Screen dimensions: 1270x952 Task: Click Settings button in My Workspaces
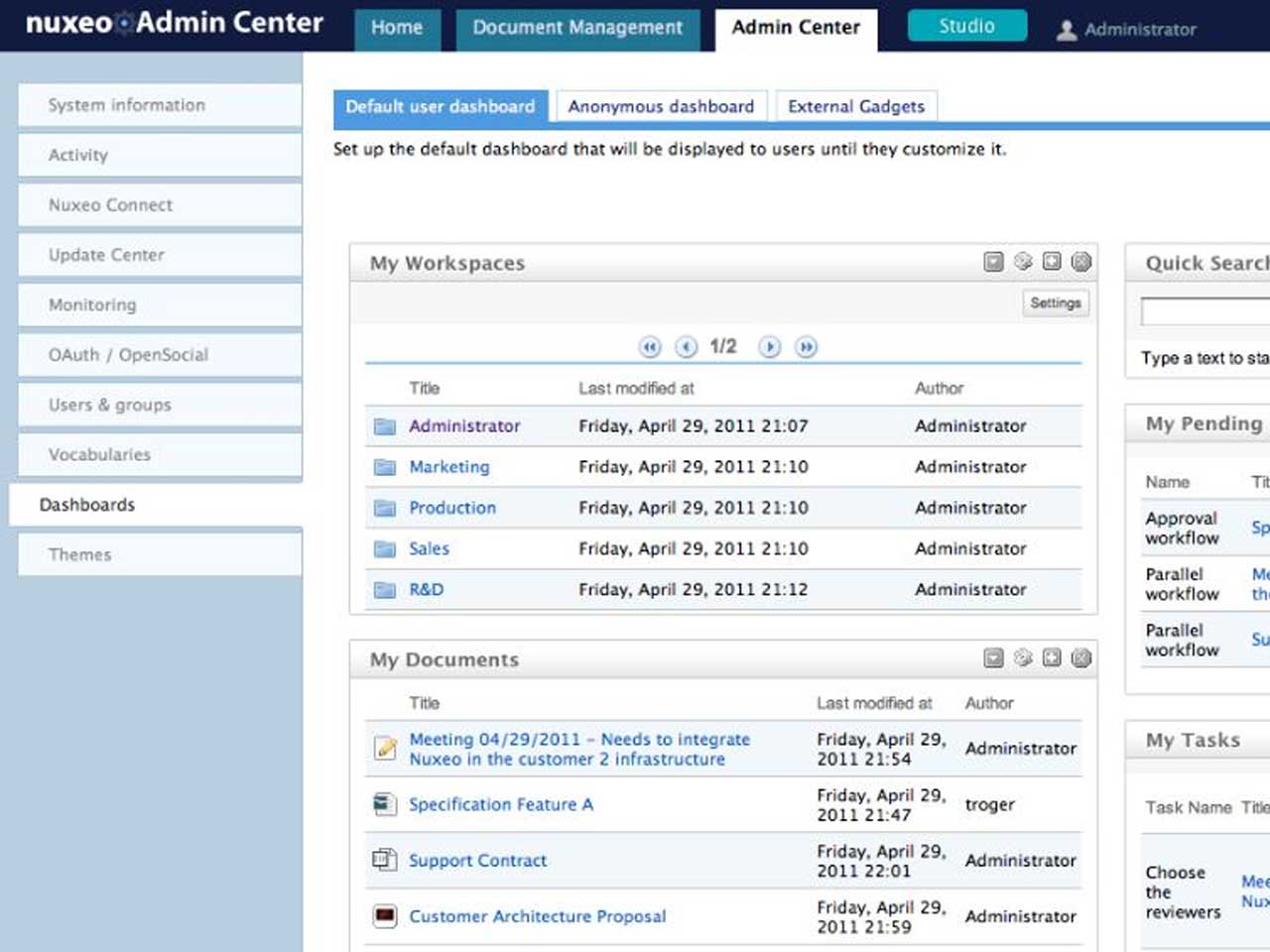click(1056, 303)
